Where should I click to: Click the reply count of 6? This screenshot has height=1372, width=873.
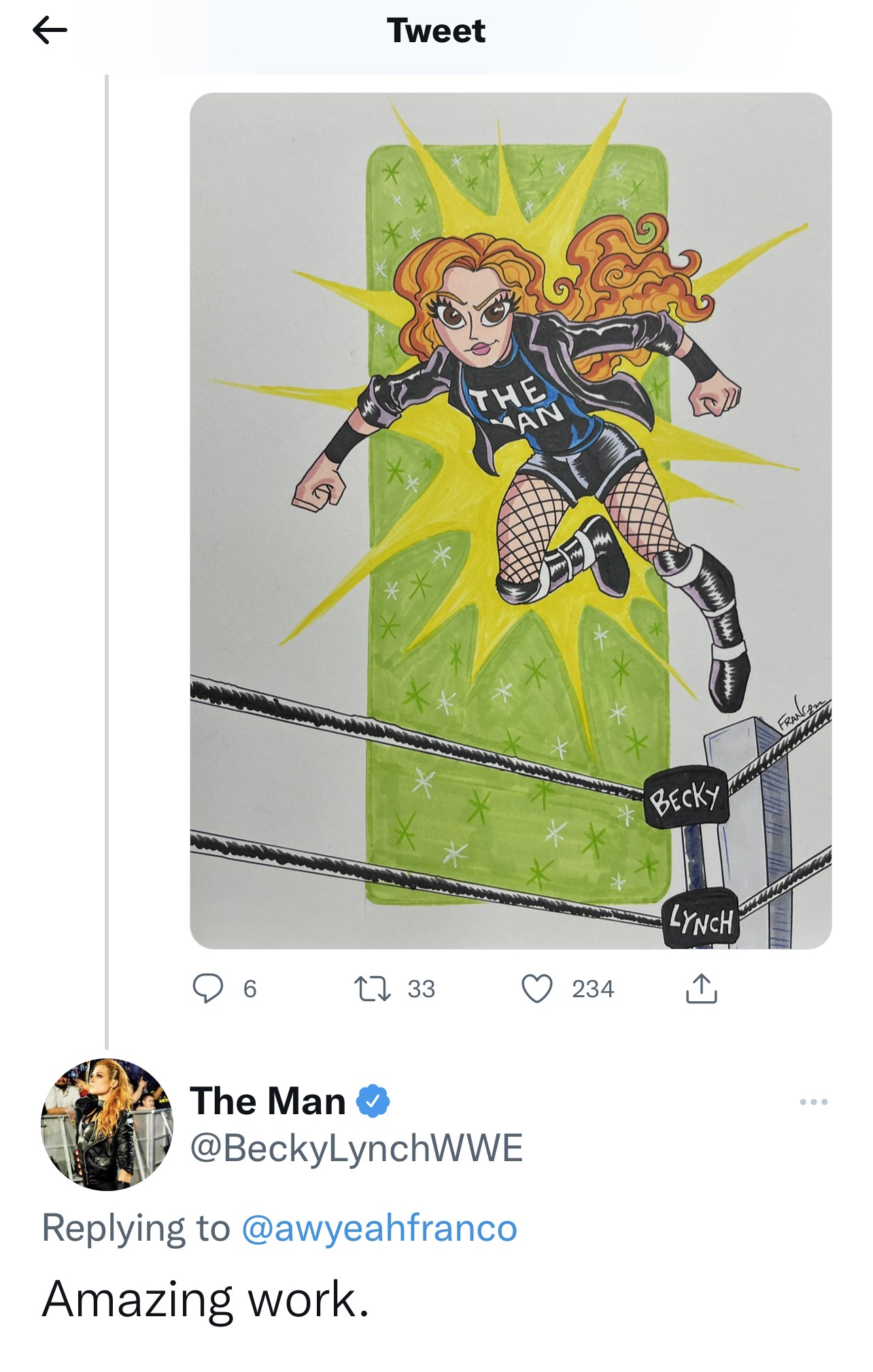[250, 988]
